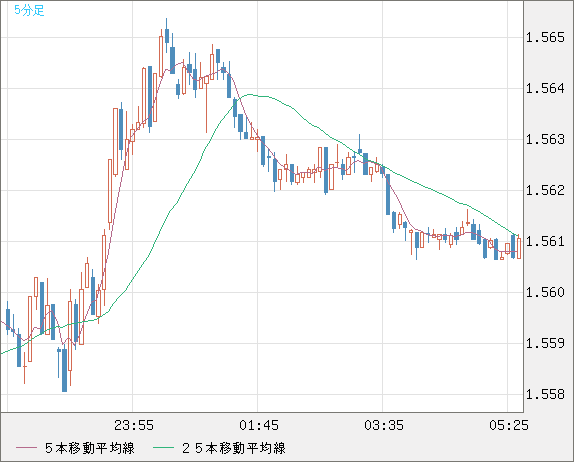
Task: Click the 03:35 time axis label
Action: pos(384,425)
